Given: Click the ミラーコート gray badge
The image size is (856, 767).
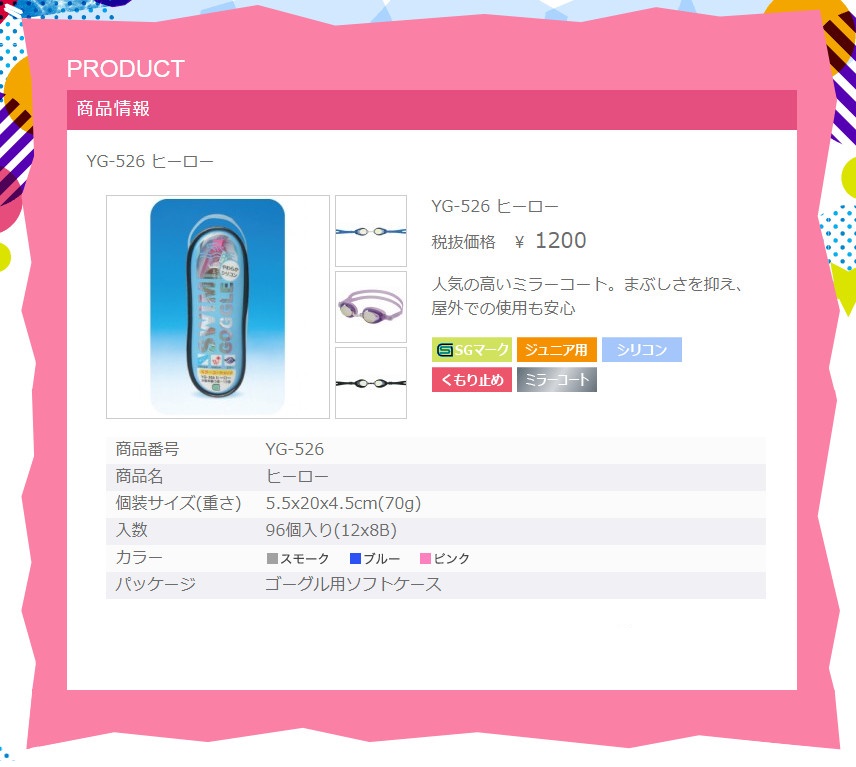Looking at the screenshot, I should [x=556, y=379].
